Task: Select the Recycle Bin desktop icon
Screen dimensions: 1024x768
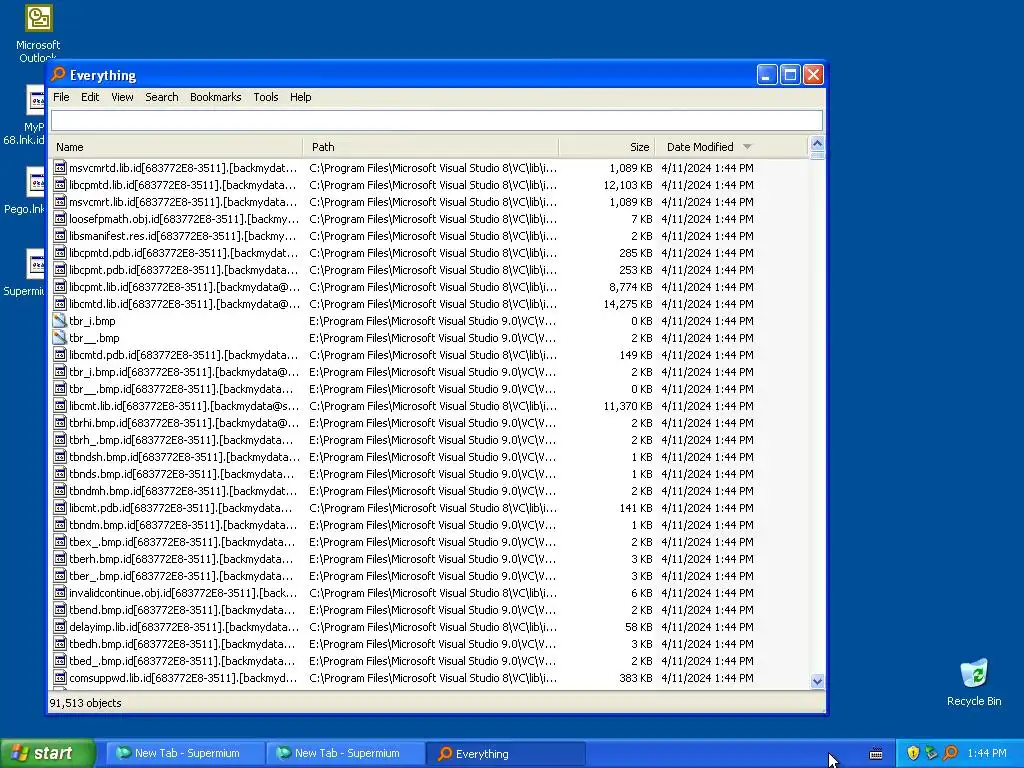Action: (x=974, y=682)
